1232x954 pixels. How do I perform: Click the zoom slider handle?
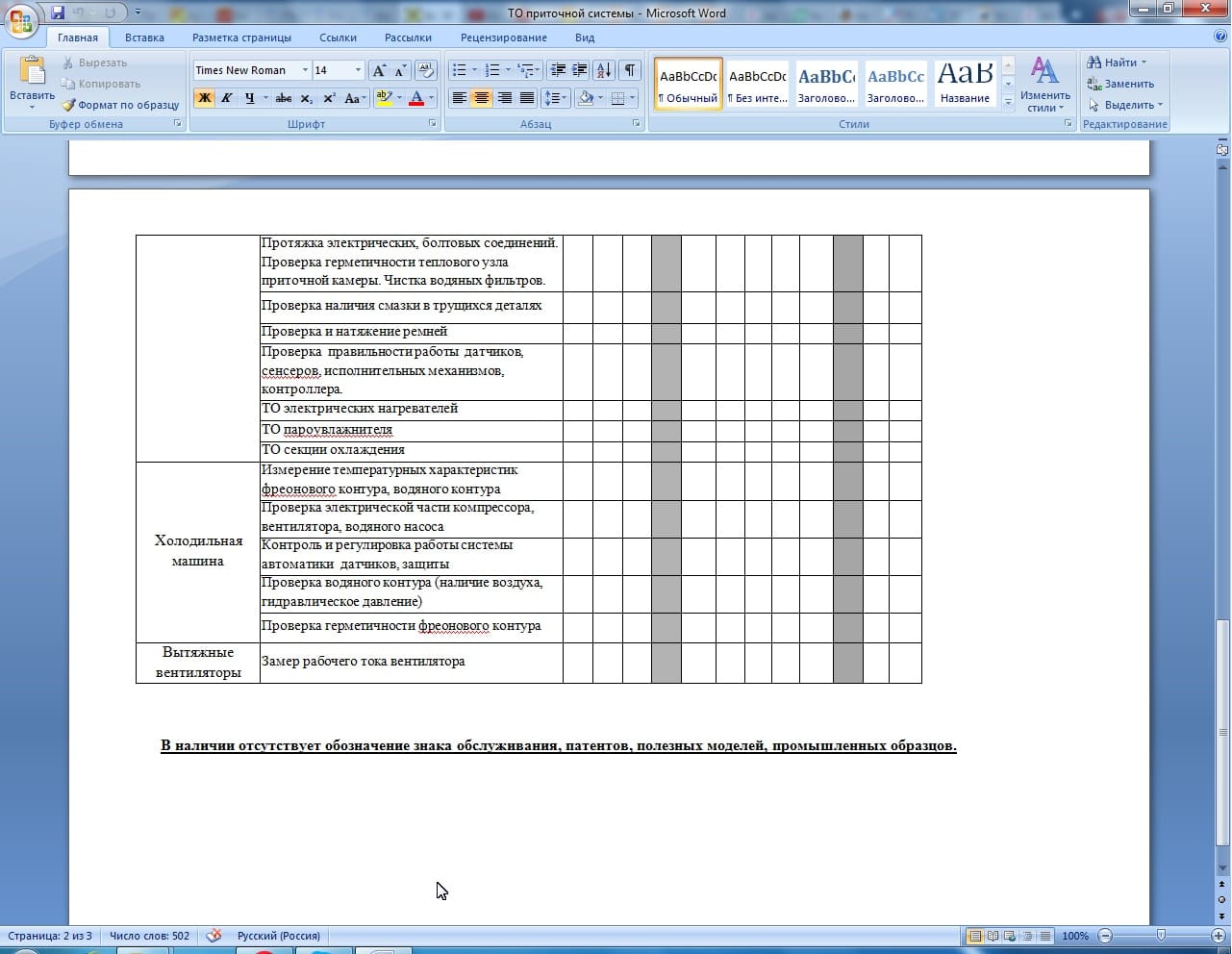[1161, 936]
